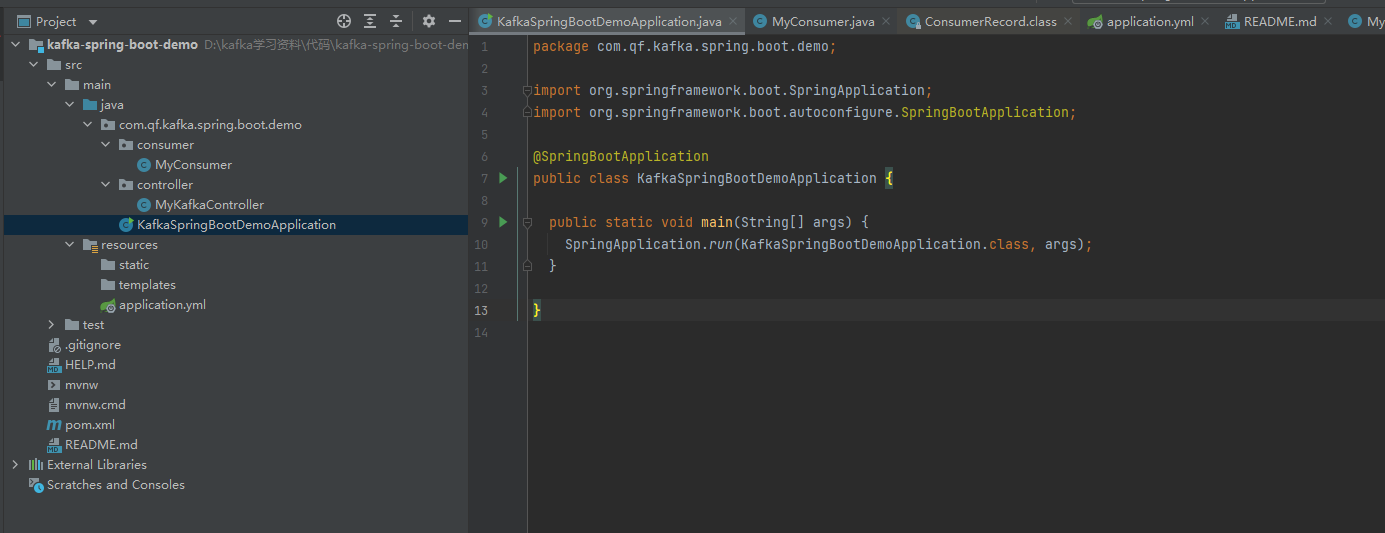Viewport: 1385px width, 533px height.
Task: Close the README.md editor tab
Action: pos(1328,21)
